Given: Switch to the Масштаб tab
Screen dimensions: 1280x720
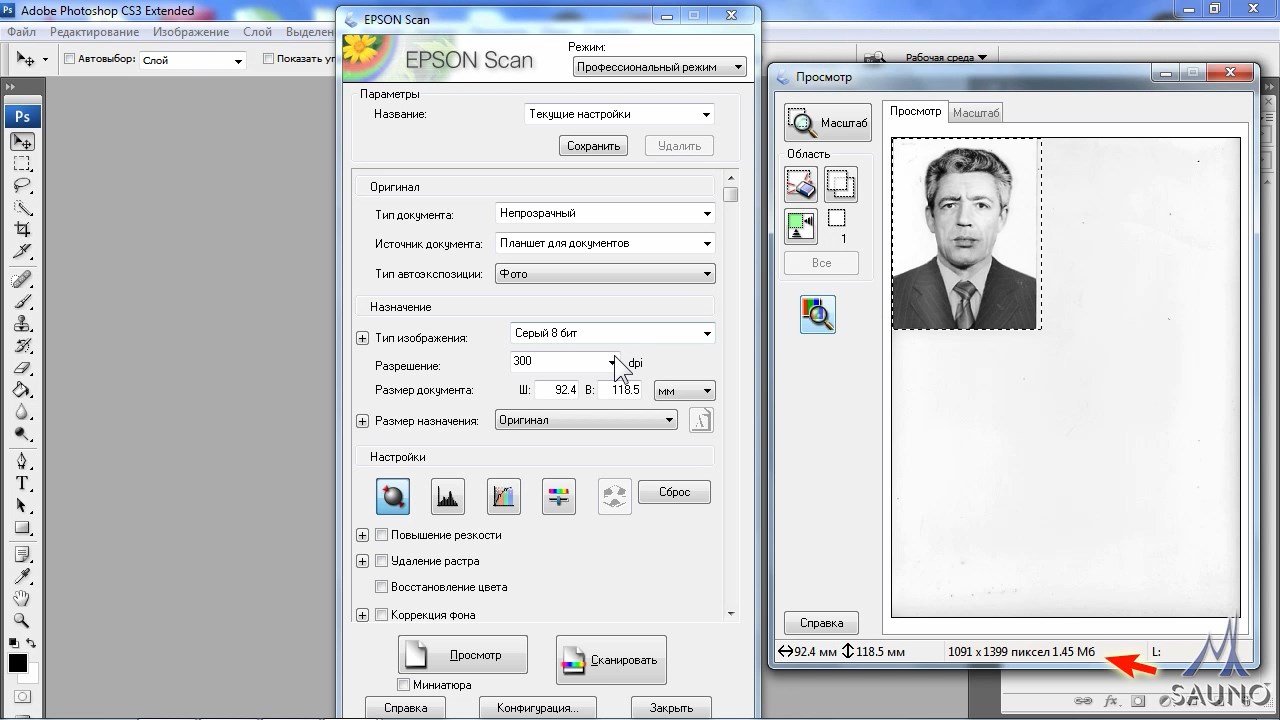Looking at the screenshot, I should [975, 113].
